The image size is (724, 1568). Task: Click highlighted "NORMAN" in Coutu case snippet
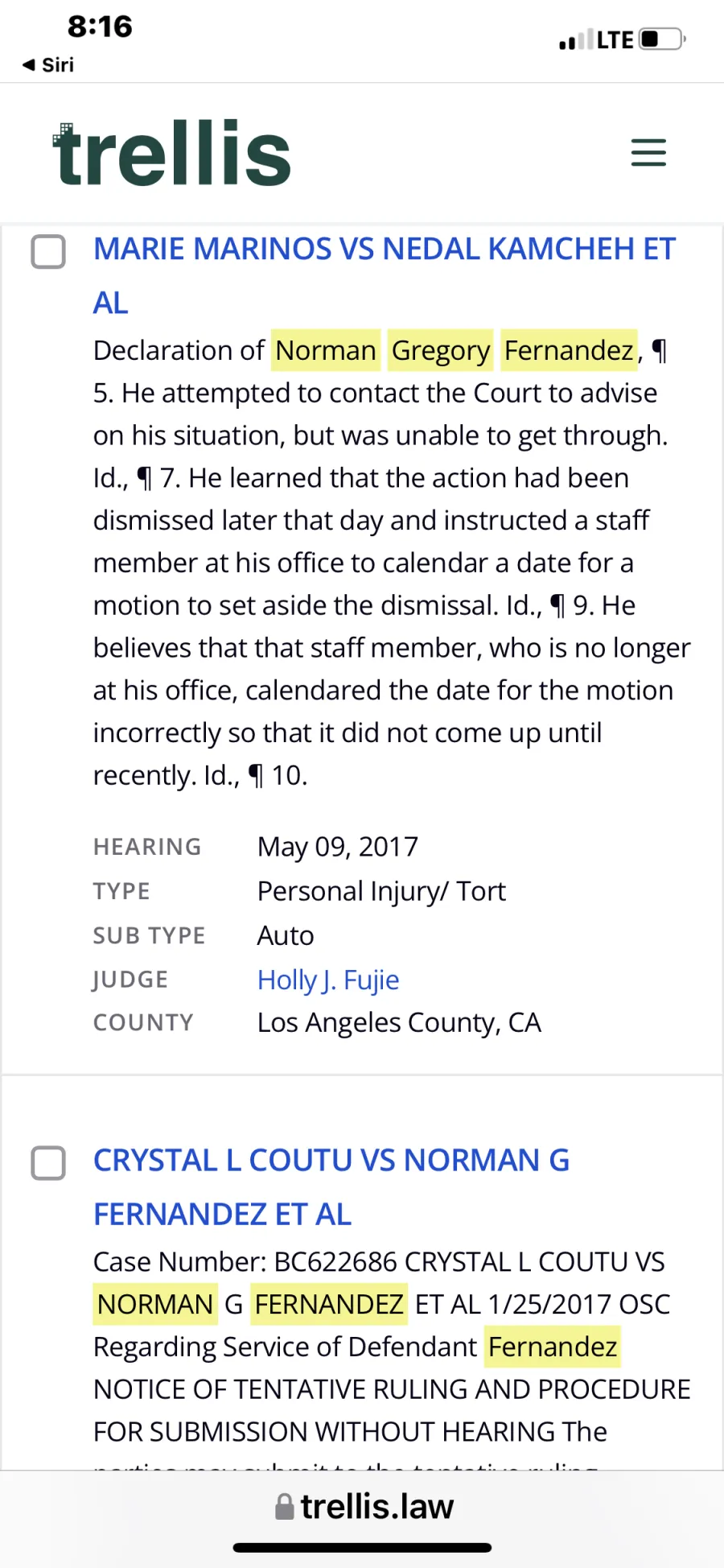click(x=155, y=1304)
